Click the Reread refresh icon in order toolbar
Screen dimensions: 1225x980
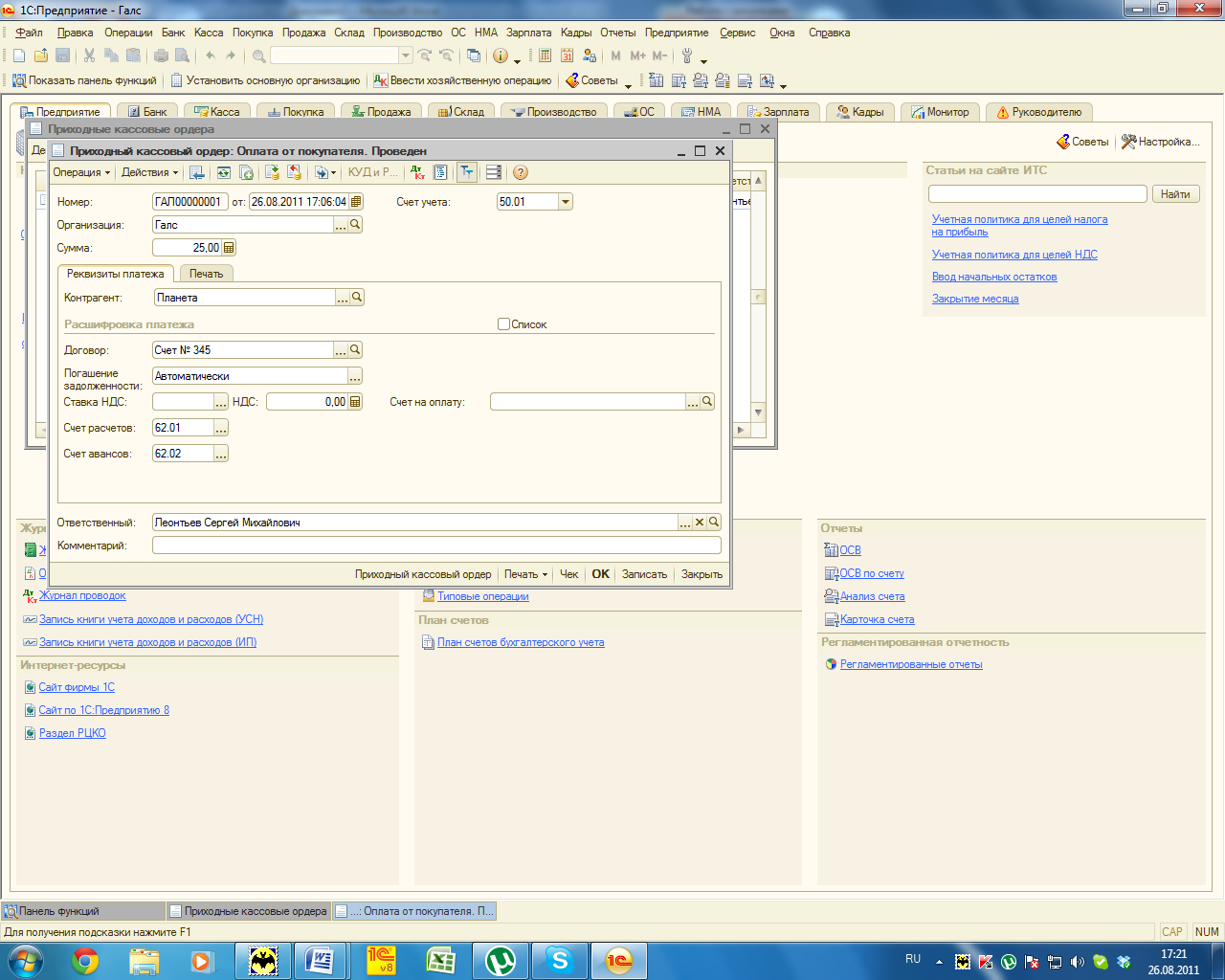pos(224,172)
